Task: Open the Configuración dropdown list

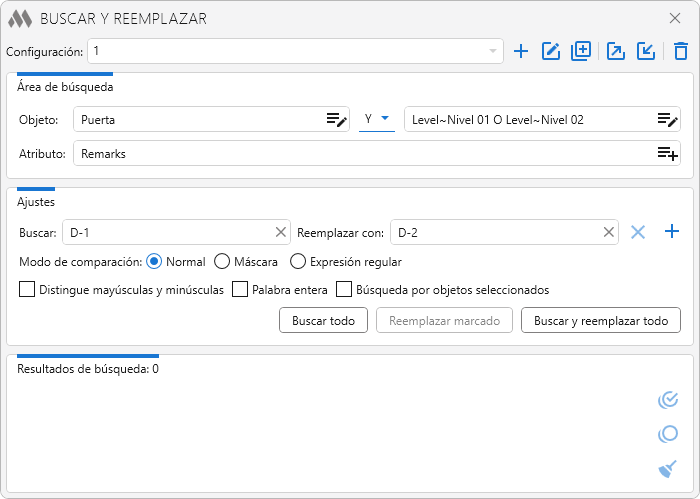Action: [492, 51]
